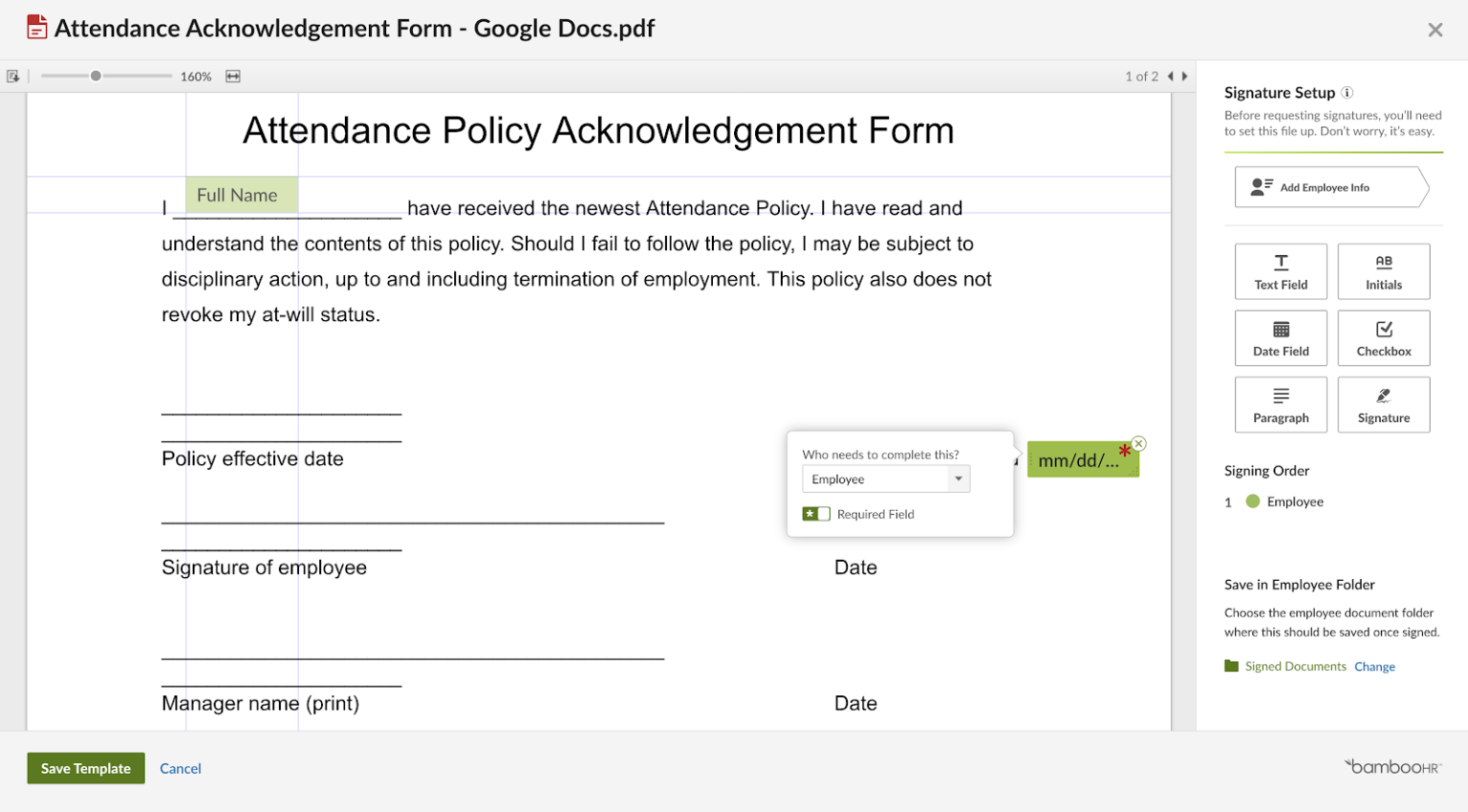Image resolution: width=1468 pixels, height=812 pixels.
Task: Remove the mm/dd date field placeholder
Action: (1138, 443)
